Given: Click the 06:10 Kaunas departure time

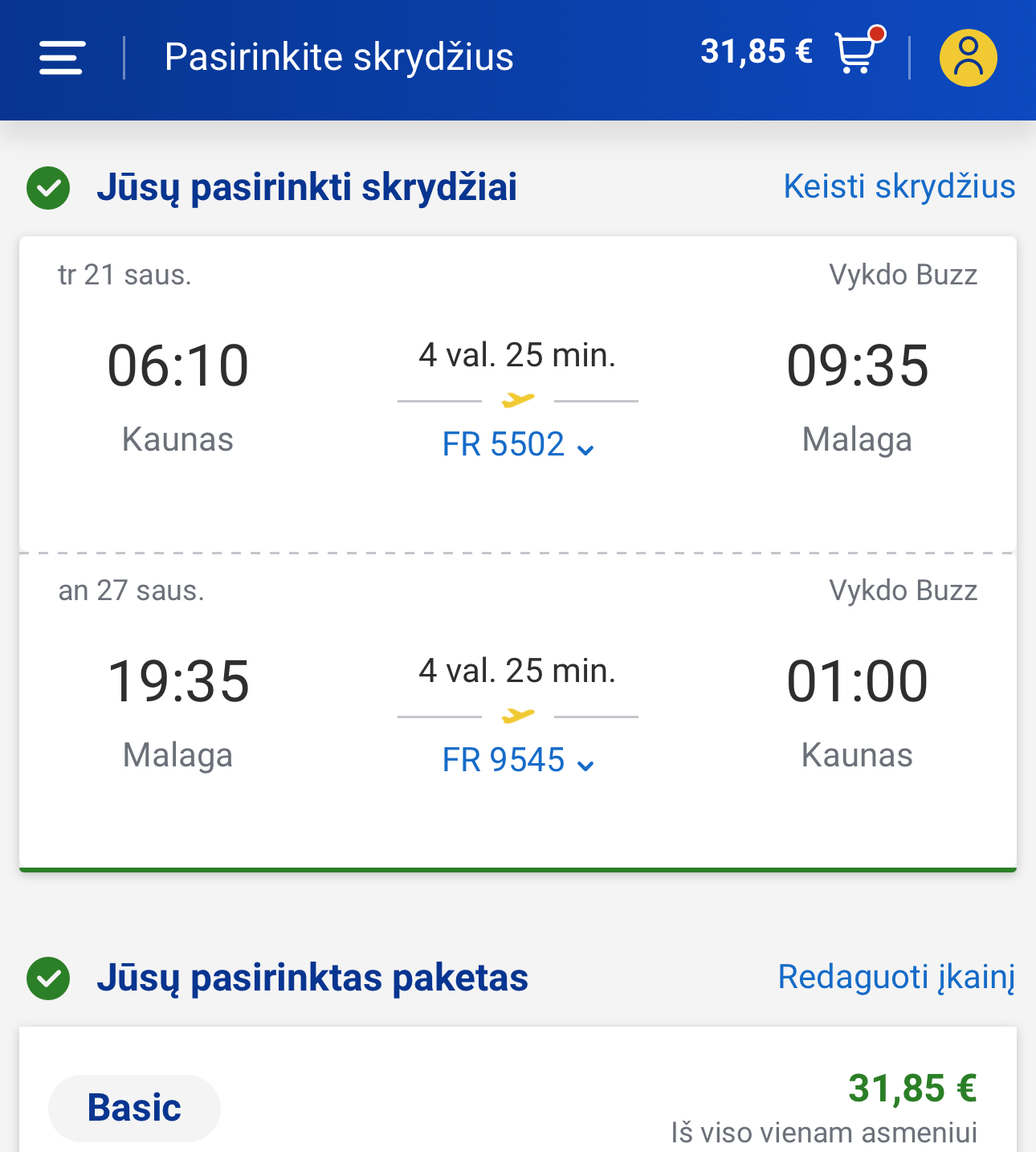Looking at the screenshot, I should 178,366.
